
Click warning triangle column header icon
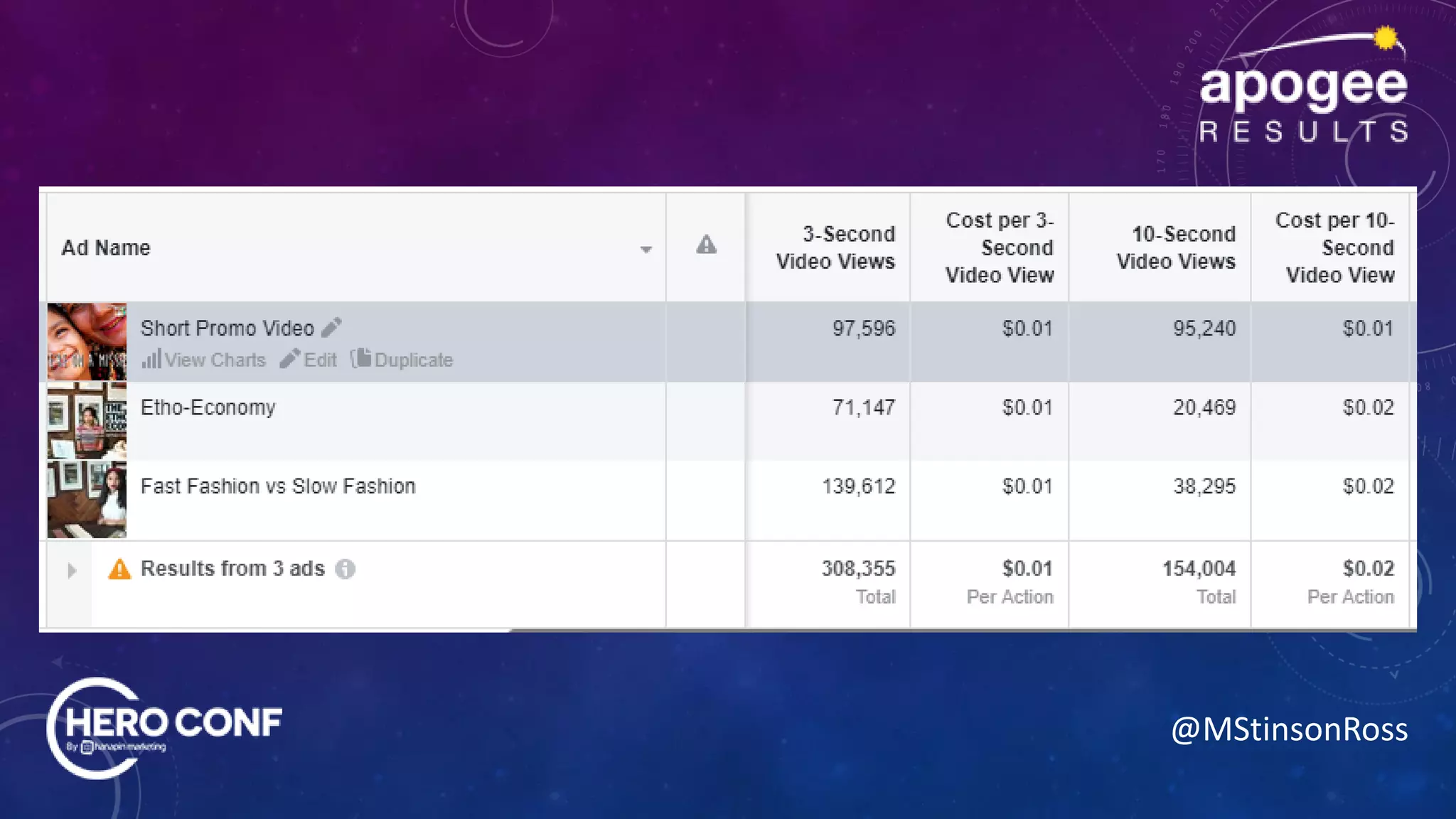click(706, 245)
